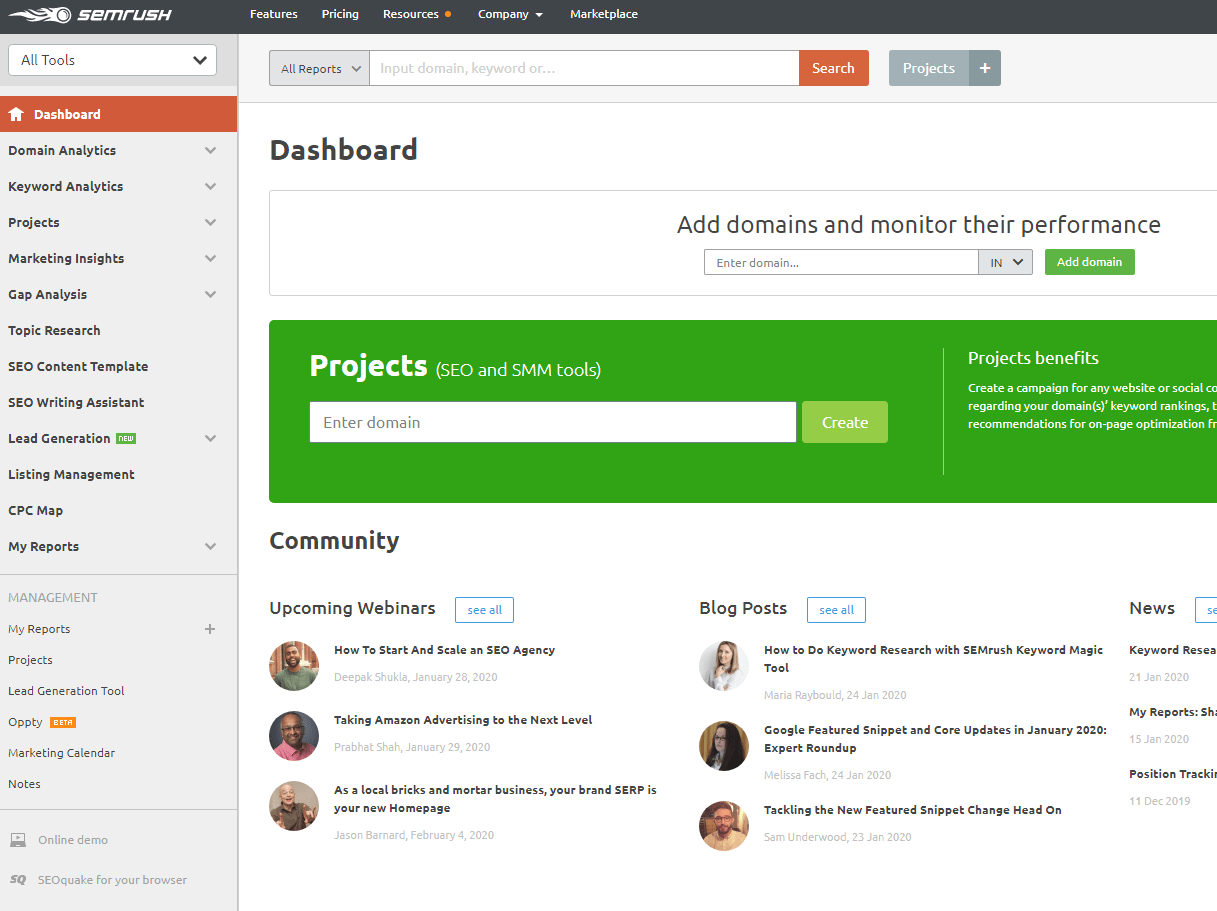Open the Online demo link
The image size is (1217, 911).
[x=73, y=840]
